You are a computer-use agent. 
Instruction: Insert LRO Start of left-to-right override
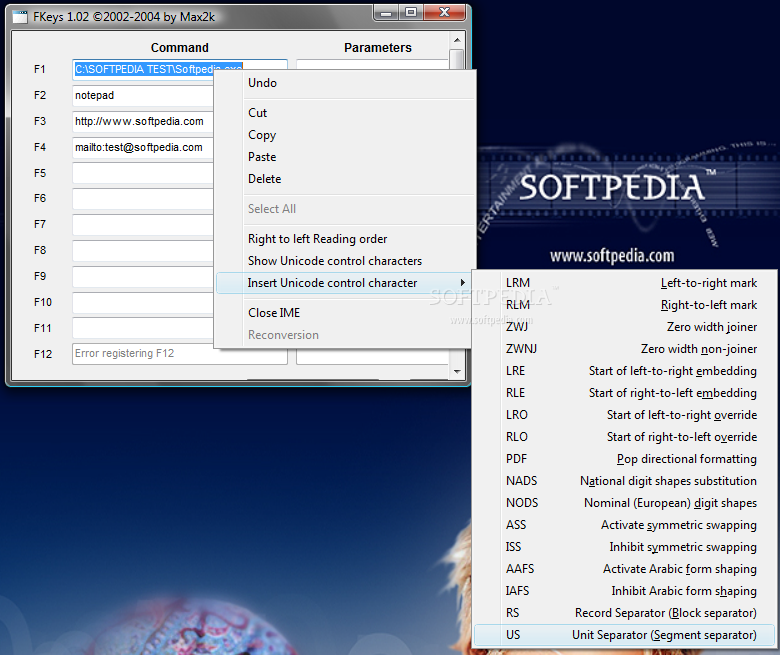click(x=625, y=415)
